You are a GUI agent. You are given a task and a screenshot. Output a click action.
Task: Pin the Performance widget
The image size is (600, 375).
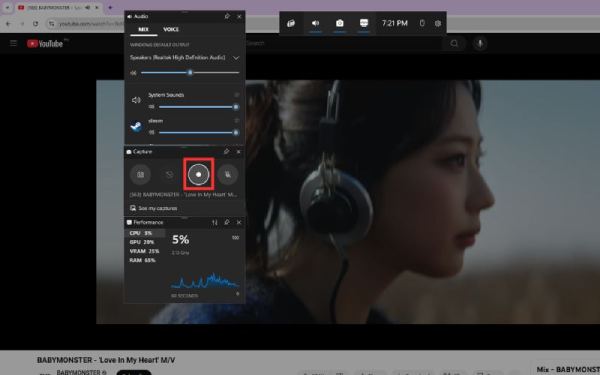(x=227, y=222)
